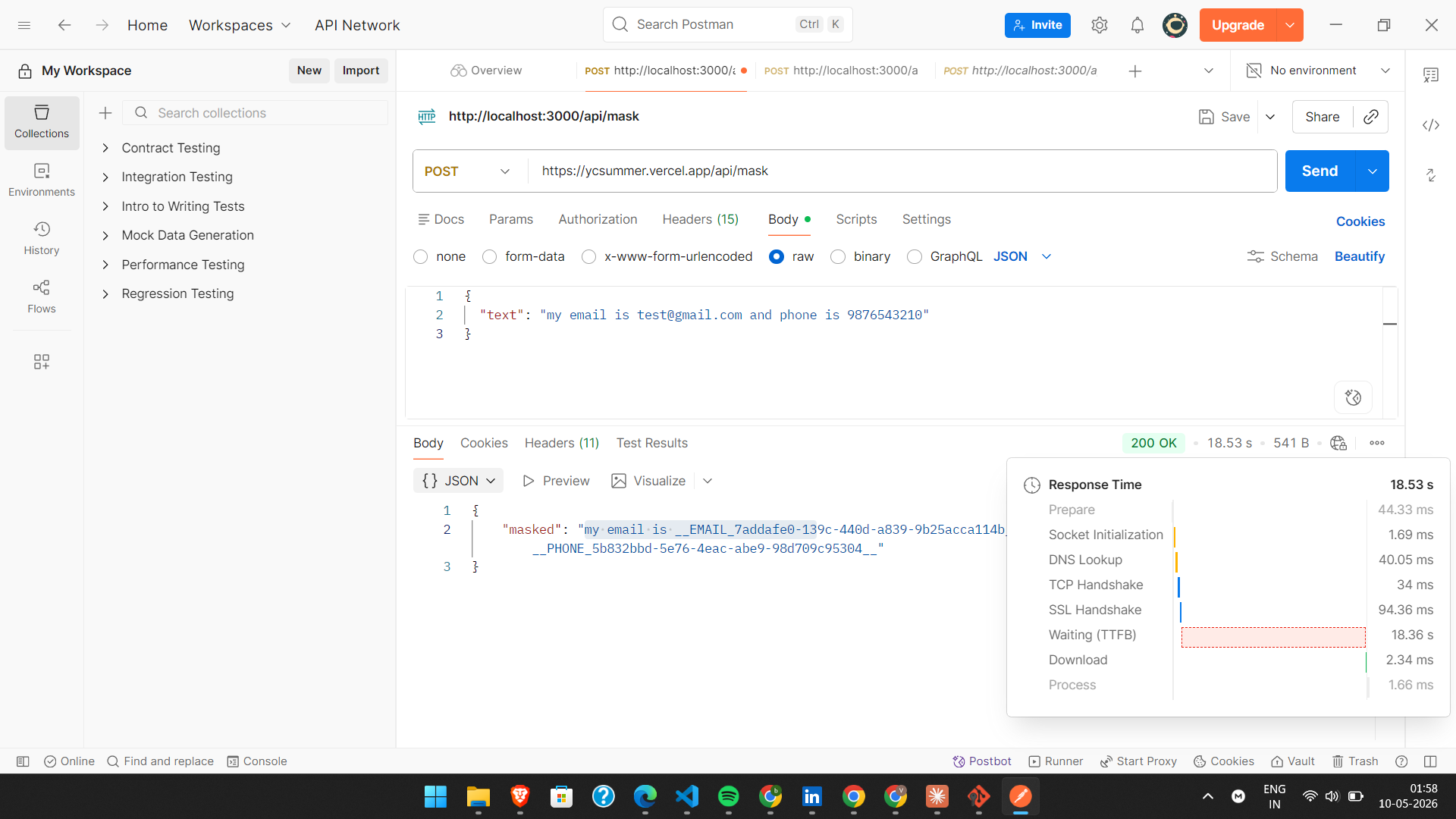Click the Postbot icon in body editor

pos(1353,397)
